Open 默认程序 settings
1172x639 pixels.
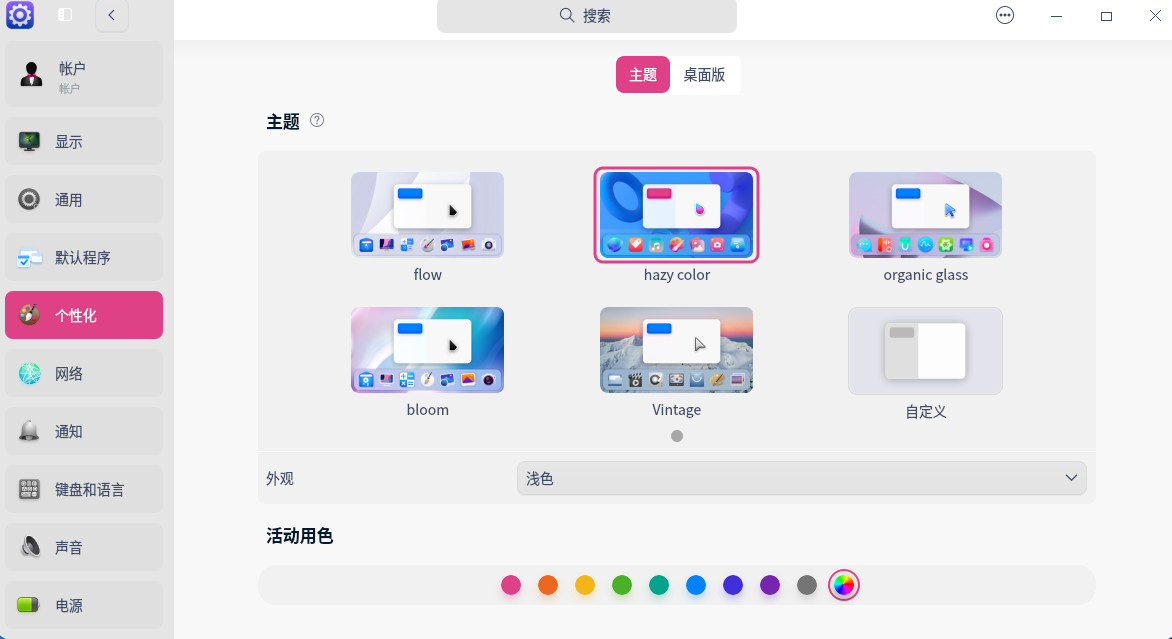[83, 257]
